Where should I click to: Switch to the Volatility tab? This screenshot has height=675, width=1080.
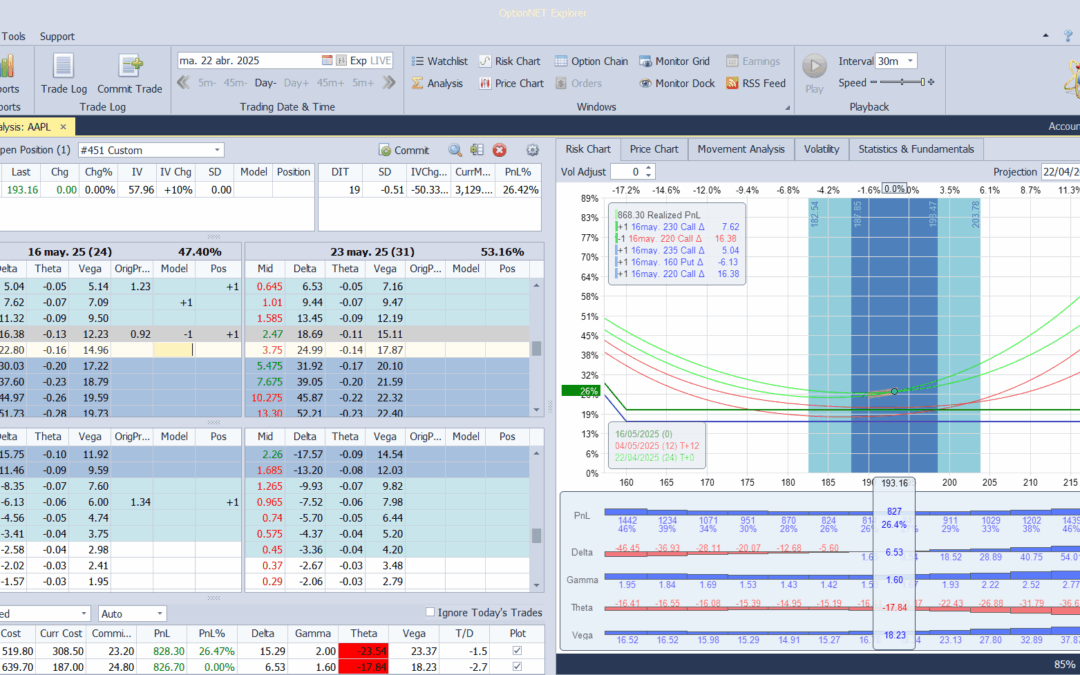pos(822,149)
